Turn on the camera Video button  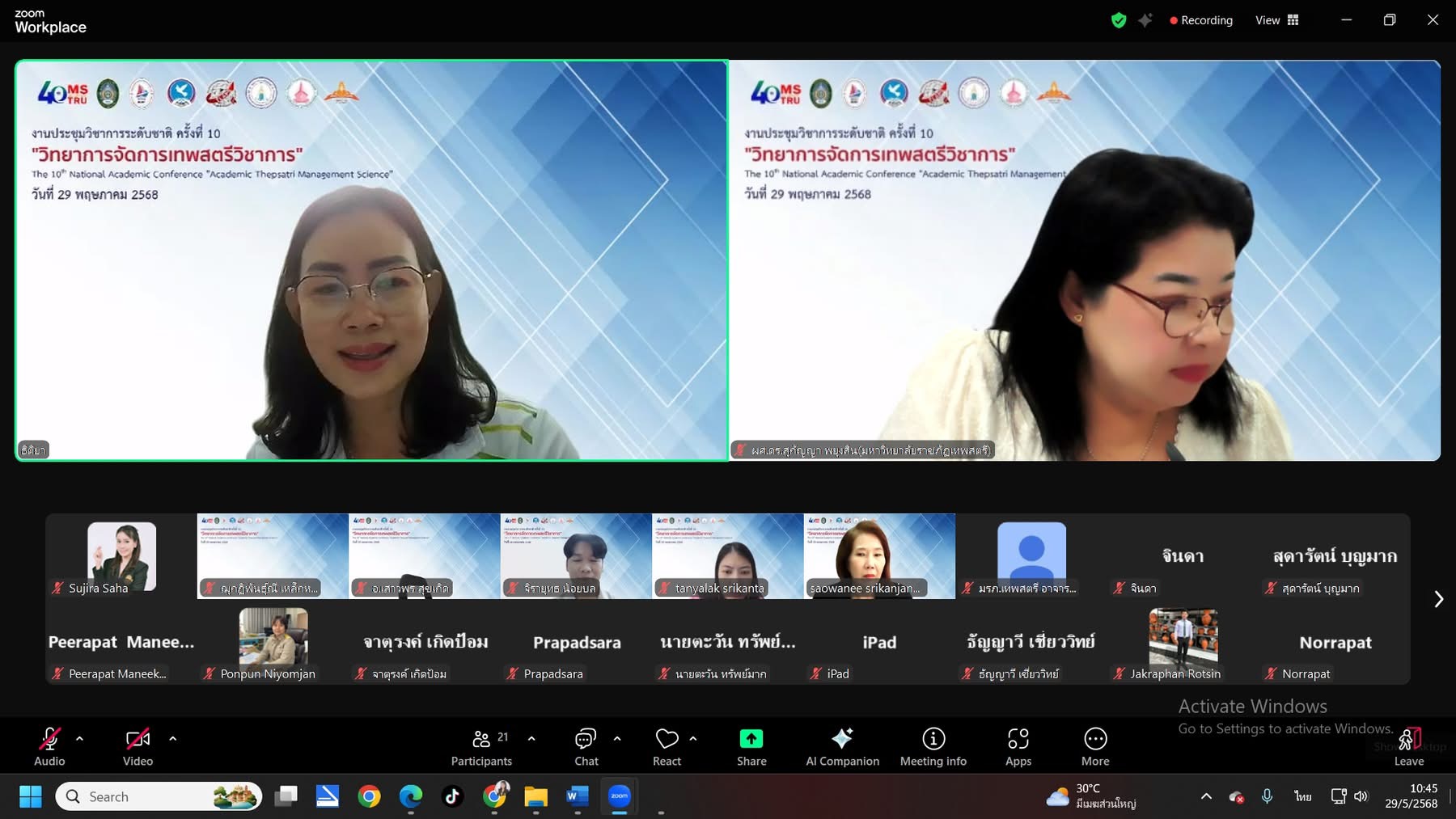coord(138,746)
